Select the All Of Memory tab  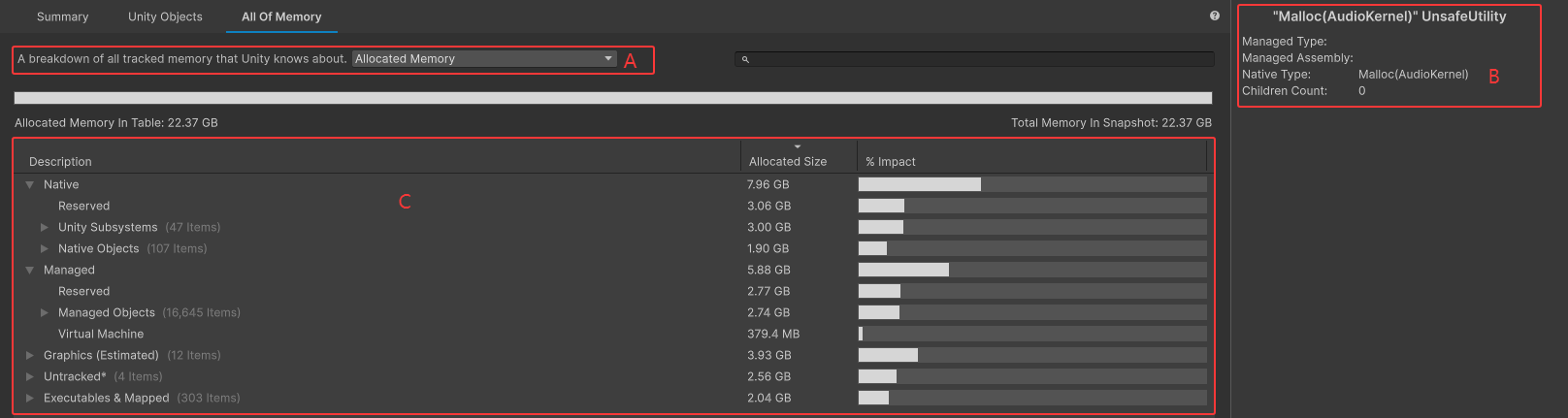[281, 16]
